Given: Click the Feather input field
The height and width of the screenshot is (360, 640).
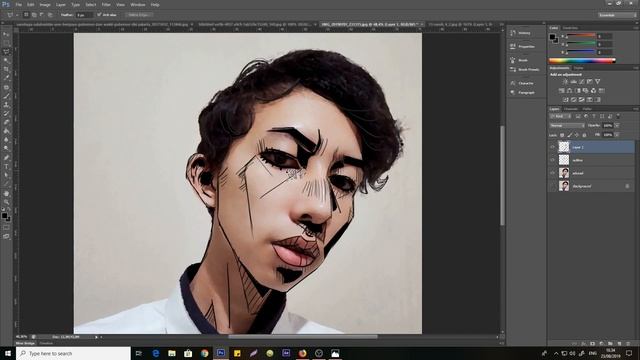Looking at the screenshot, I should [x=84, y=15].
